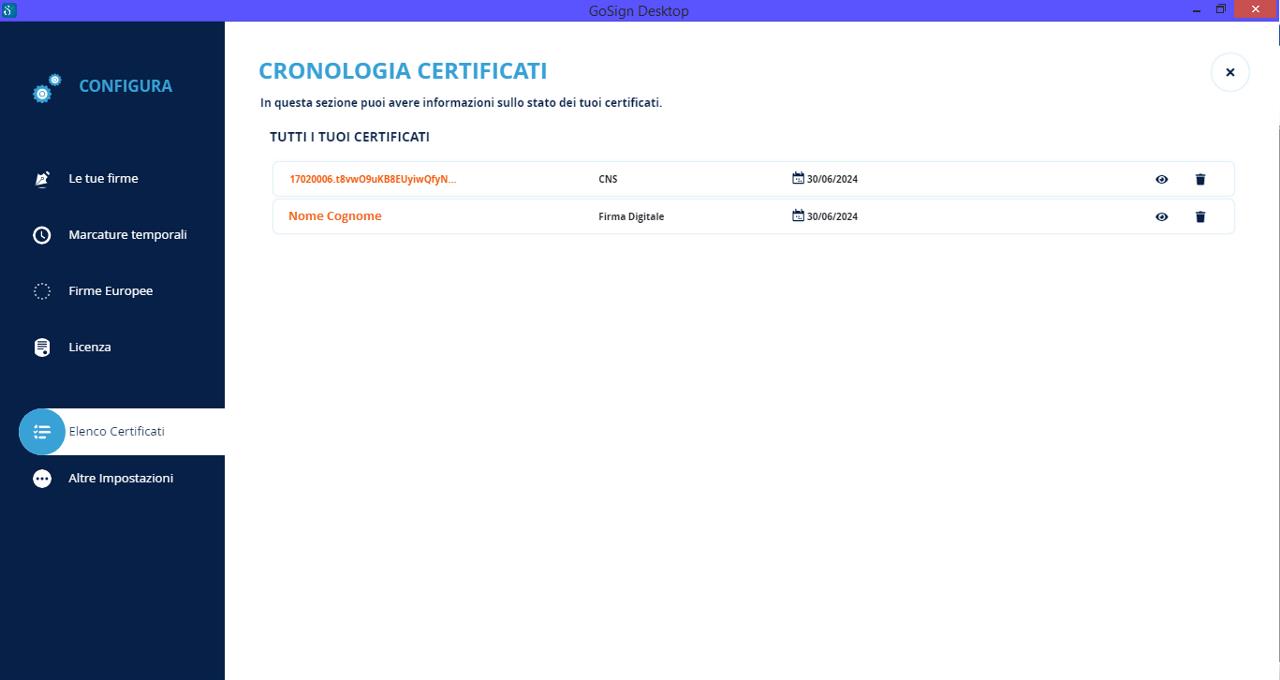Viewport: 1280px width, 680px height.
Task: Click the calendar icon beside the Firma Digitale date
Action: [797, 216]
